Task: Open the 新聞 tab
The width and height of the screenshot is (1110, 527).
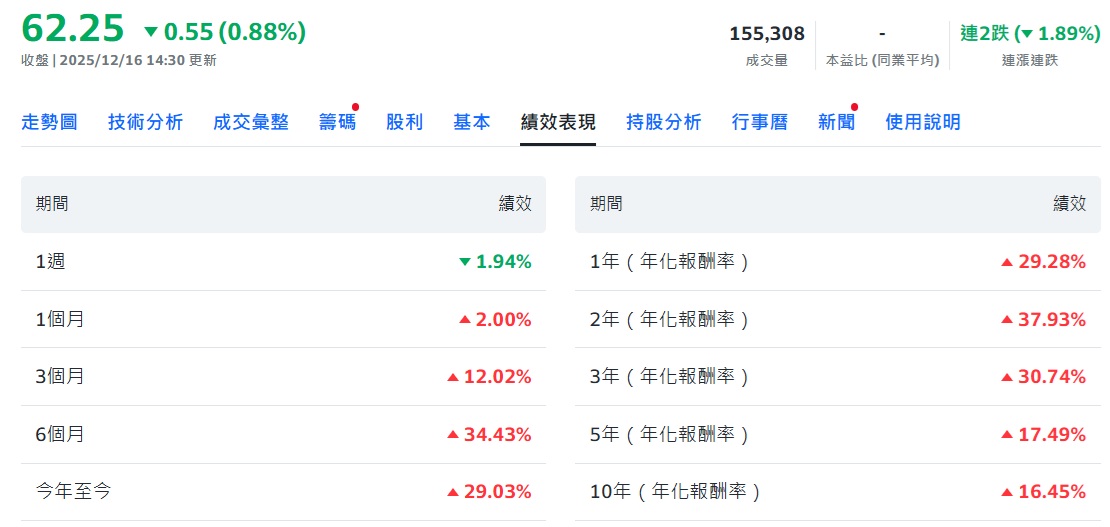Action: (x=837, y=122)
